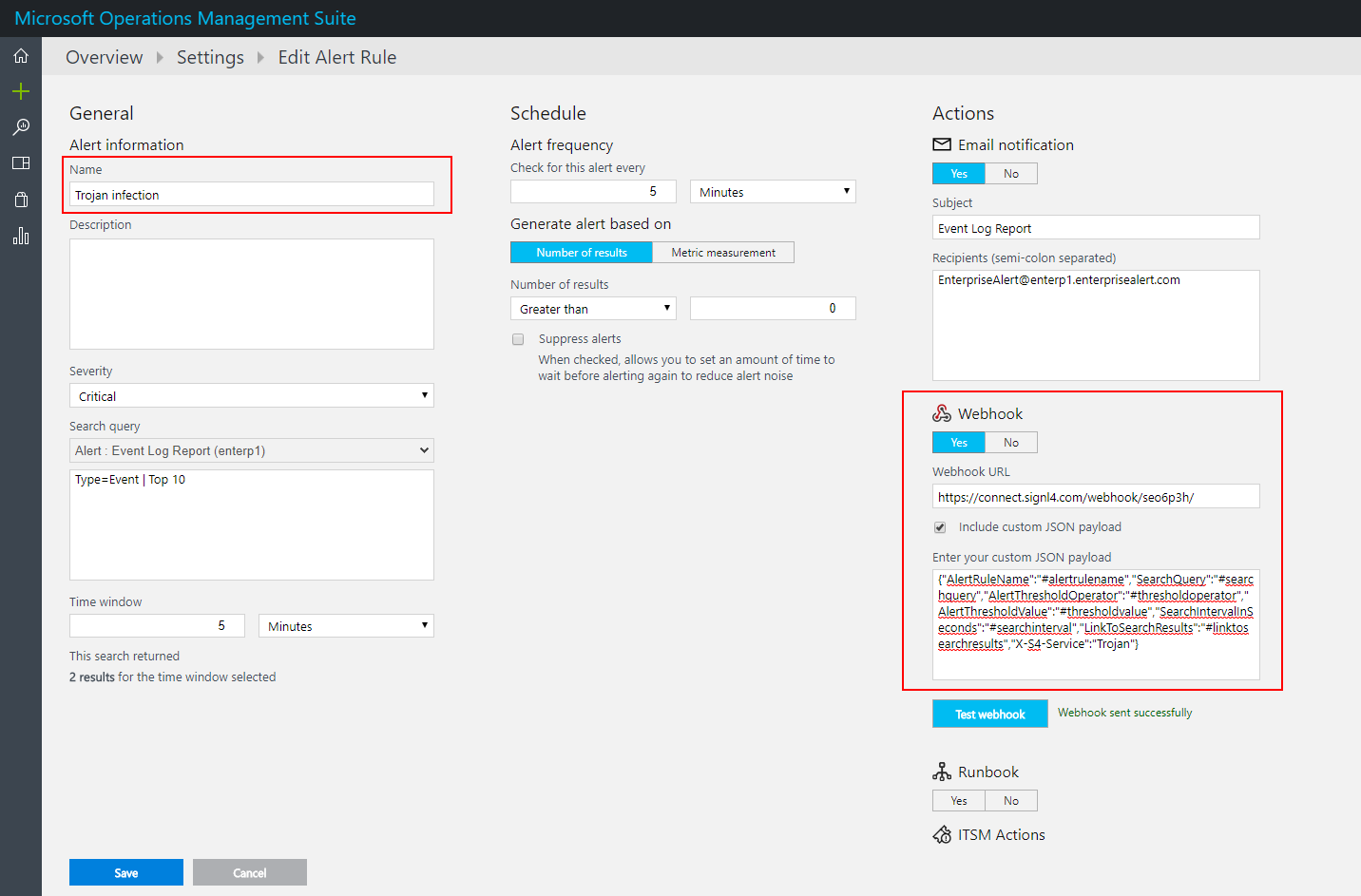Open the dashboard view sidebar icon
Viewport: 1361px width, 896px height.
click(x=21, y=163)
